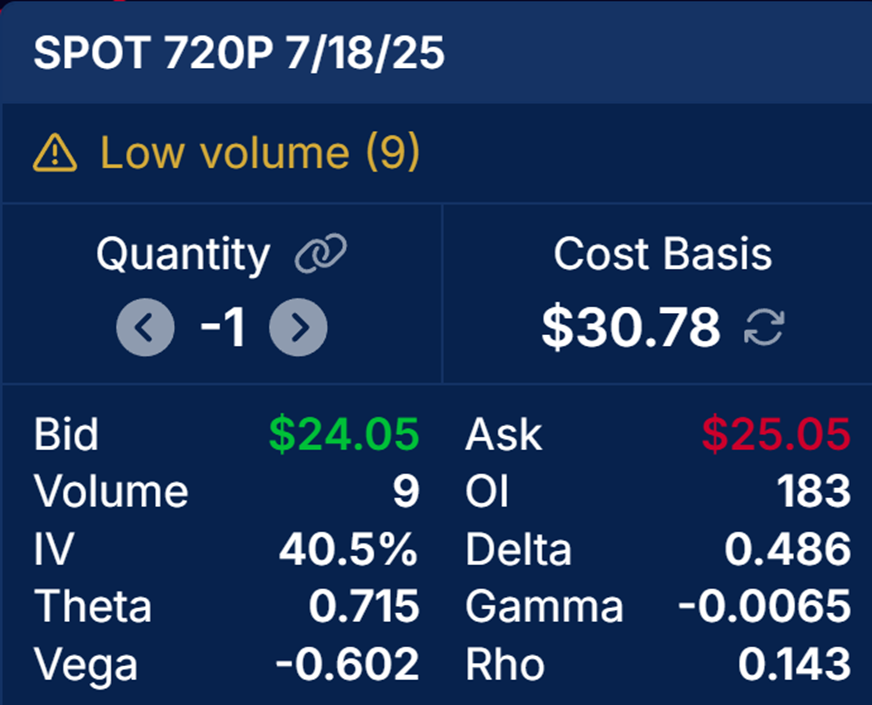The height and width of the screenshot is (705, 872).
Task: Select the Low volume (9) warning text
Action: (260, 152)
